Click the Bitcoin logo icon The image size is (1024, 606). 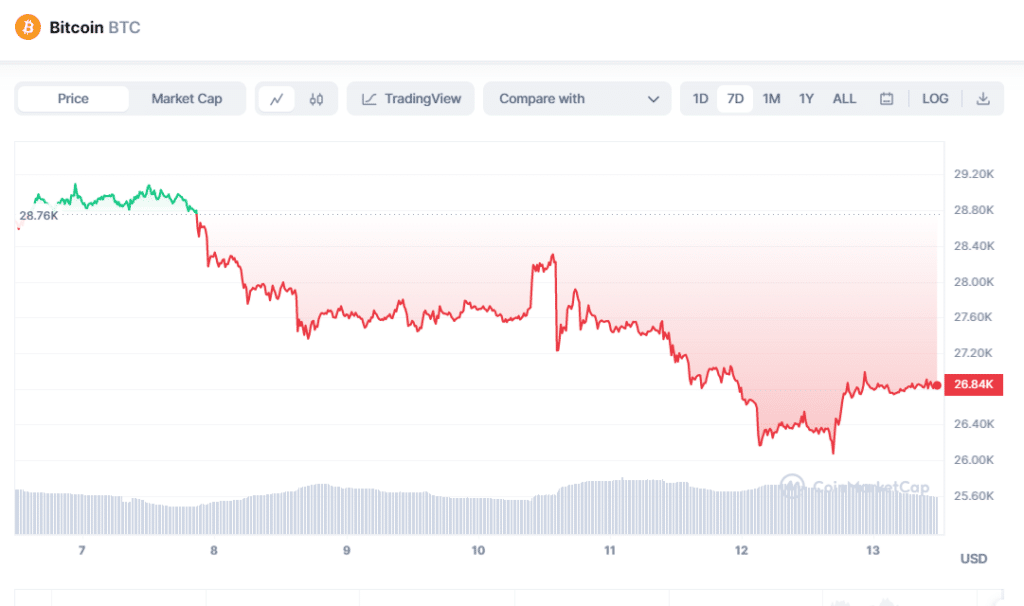[28, 27]
